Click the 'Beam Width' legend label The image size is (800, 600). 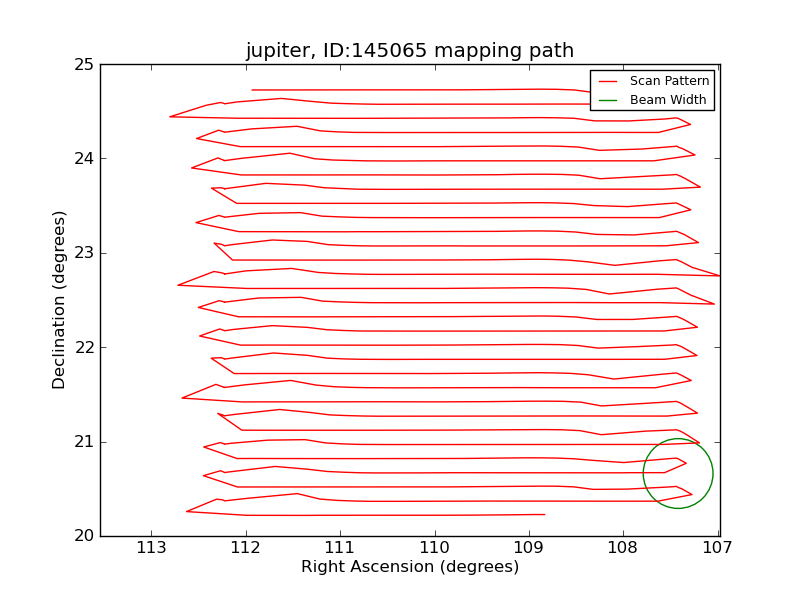click(668, 100)
